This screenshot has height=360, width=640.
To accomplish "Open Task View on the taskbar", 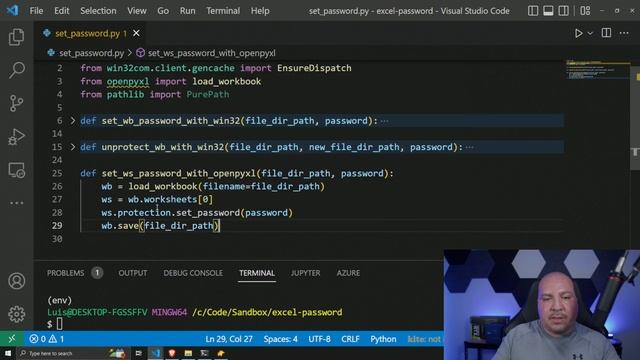I will point(138,353).
